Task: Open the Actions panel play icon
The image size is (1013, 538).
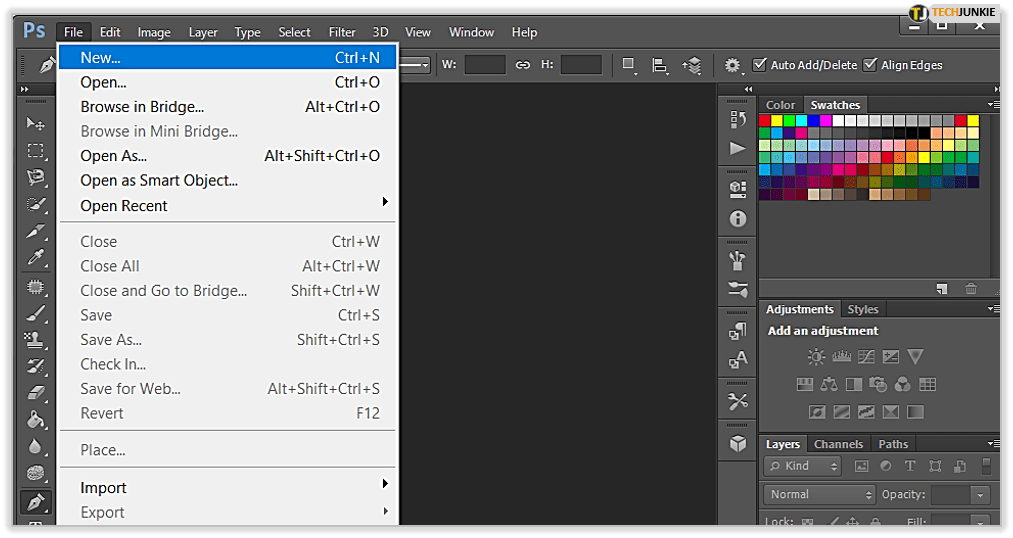Action: pos(738,148)
